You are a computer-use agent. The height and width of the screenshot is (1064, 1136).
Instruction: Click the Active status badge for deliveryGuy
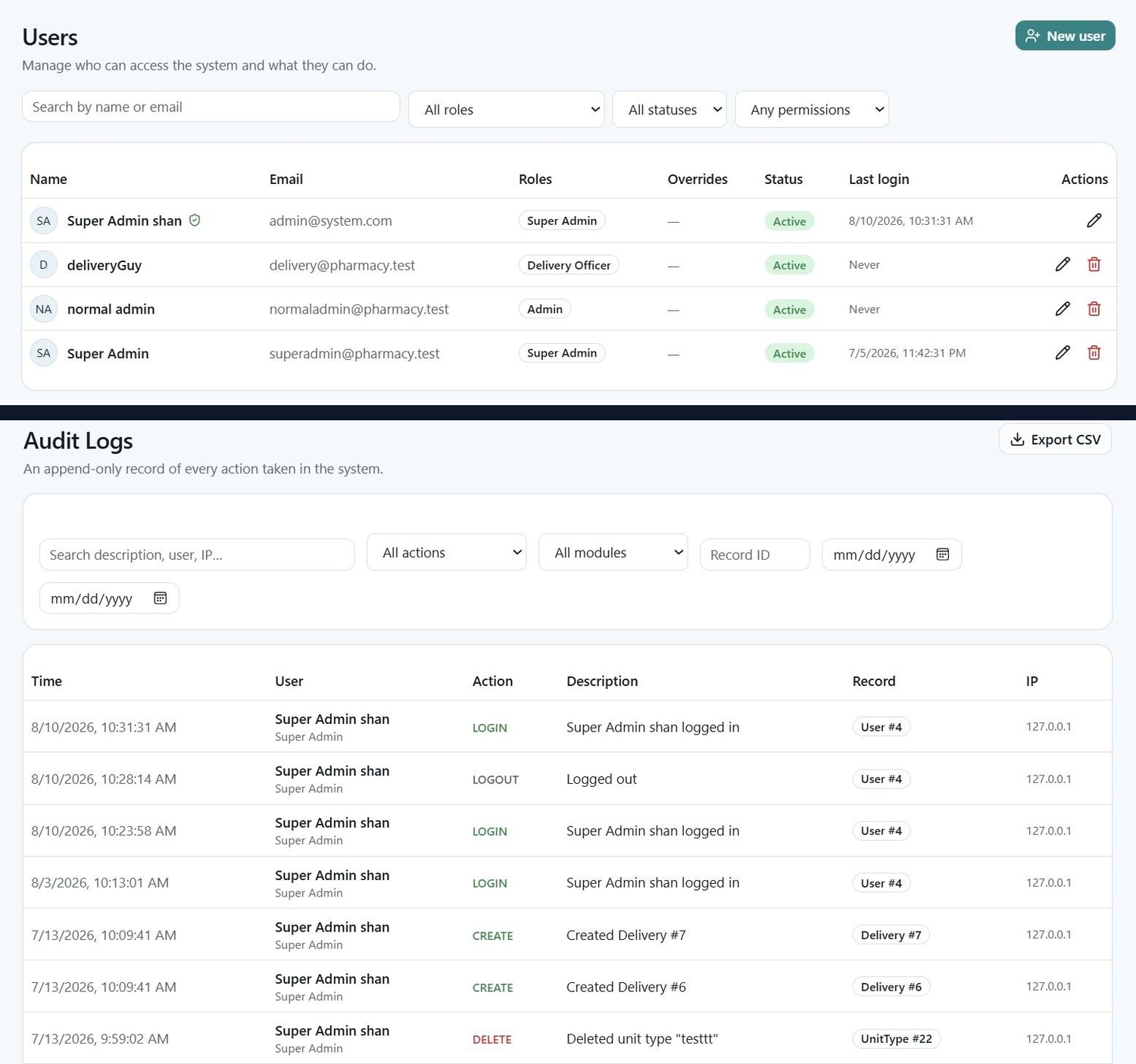[789, 265]
